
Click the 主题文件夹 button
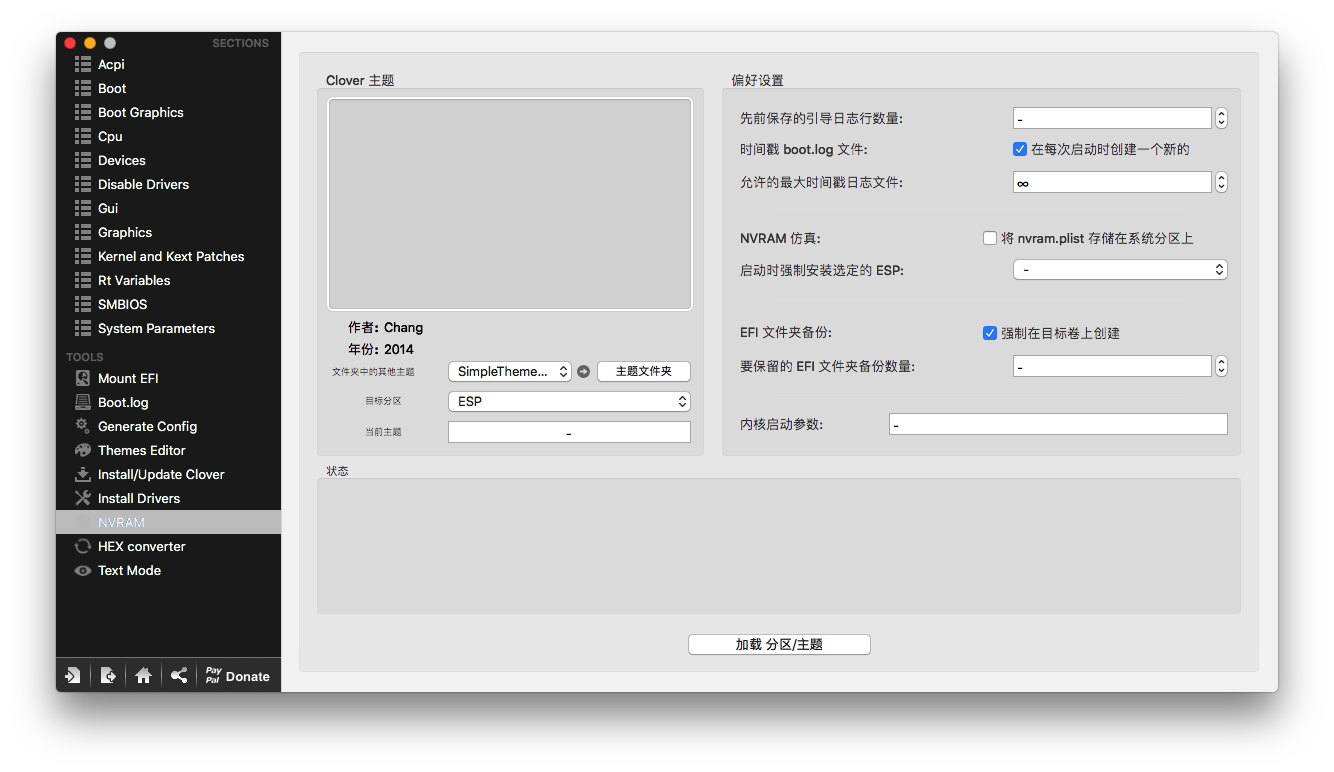click(644, 371)
